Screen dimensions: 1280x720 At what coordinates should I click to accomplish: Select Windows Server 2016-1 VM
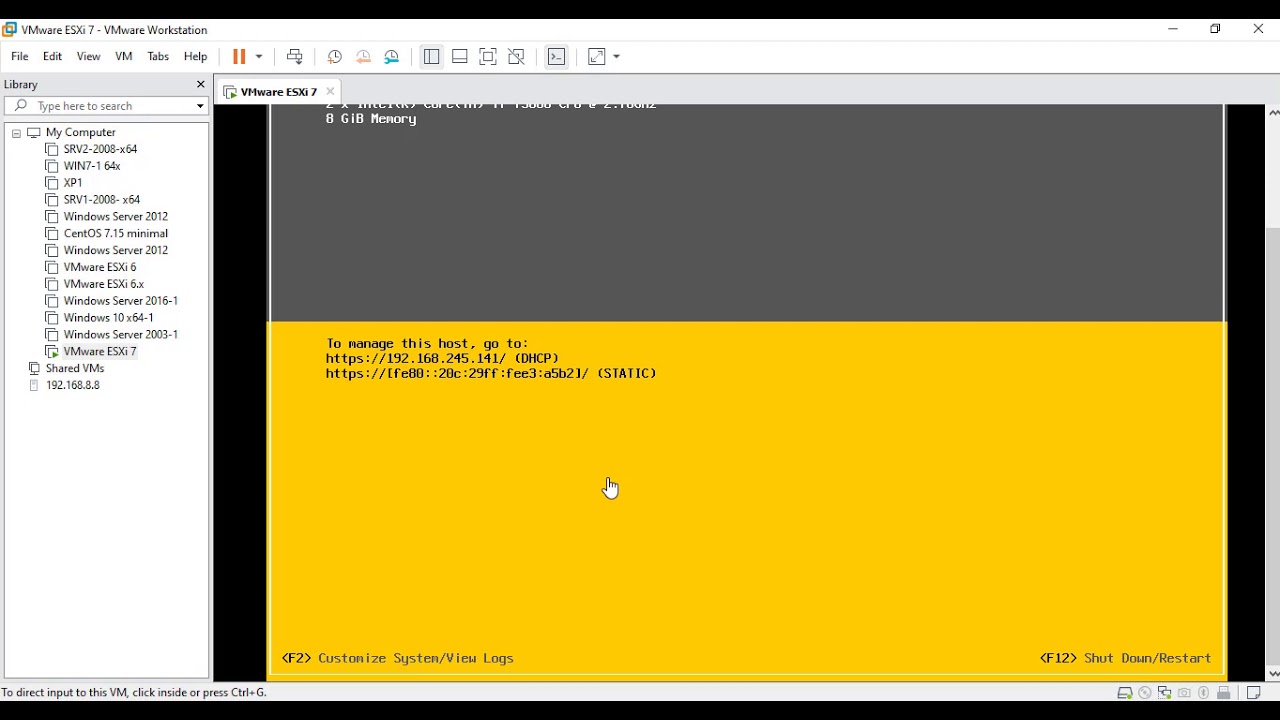(x=121, y=301)
